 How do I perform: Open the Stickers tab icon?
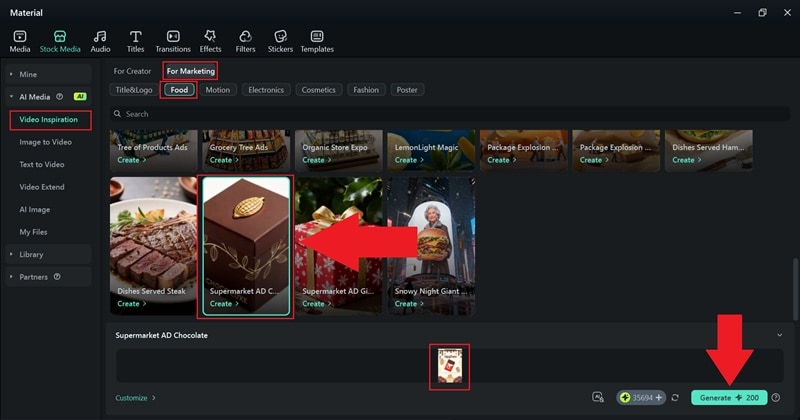coord(281,36)
